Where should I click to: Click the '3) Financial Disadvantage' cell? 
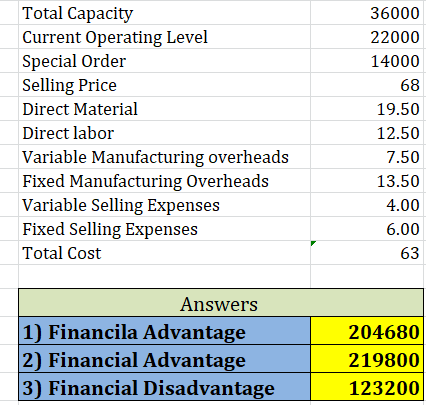click(165, 386)
